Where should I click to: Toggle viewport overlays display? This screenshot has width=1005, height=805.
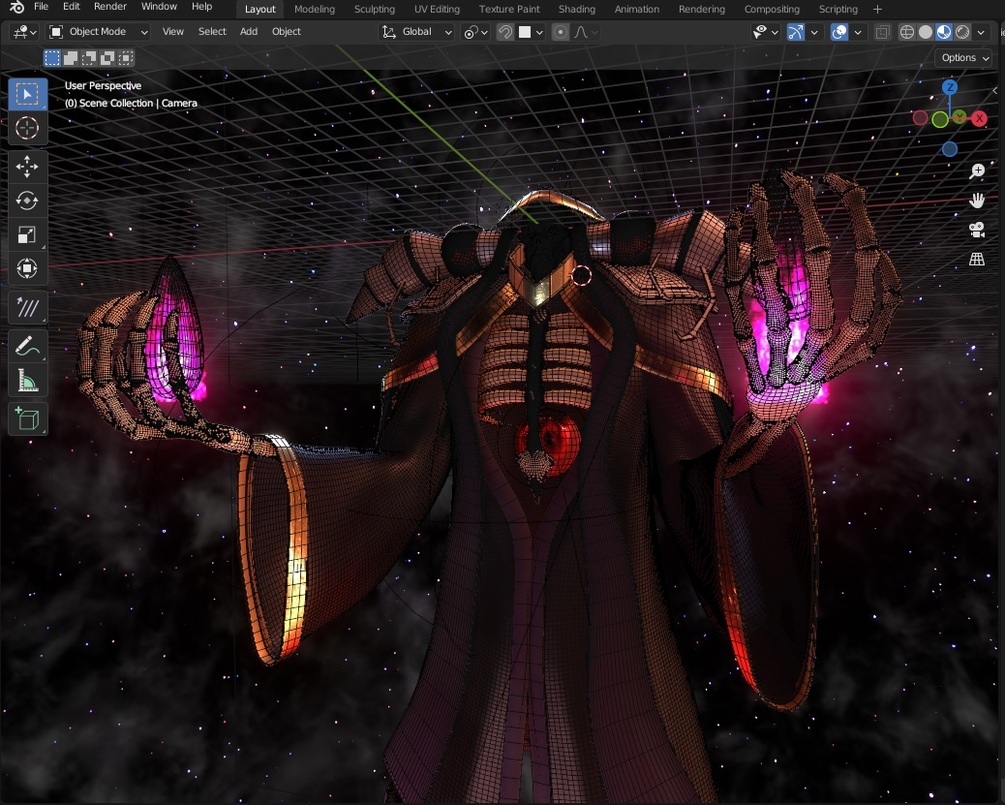click(x=839, y=31)
